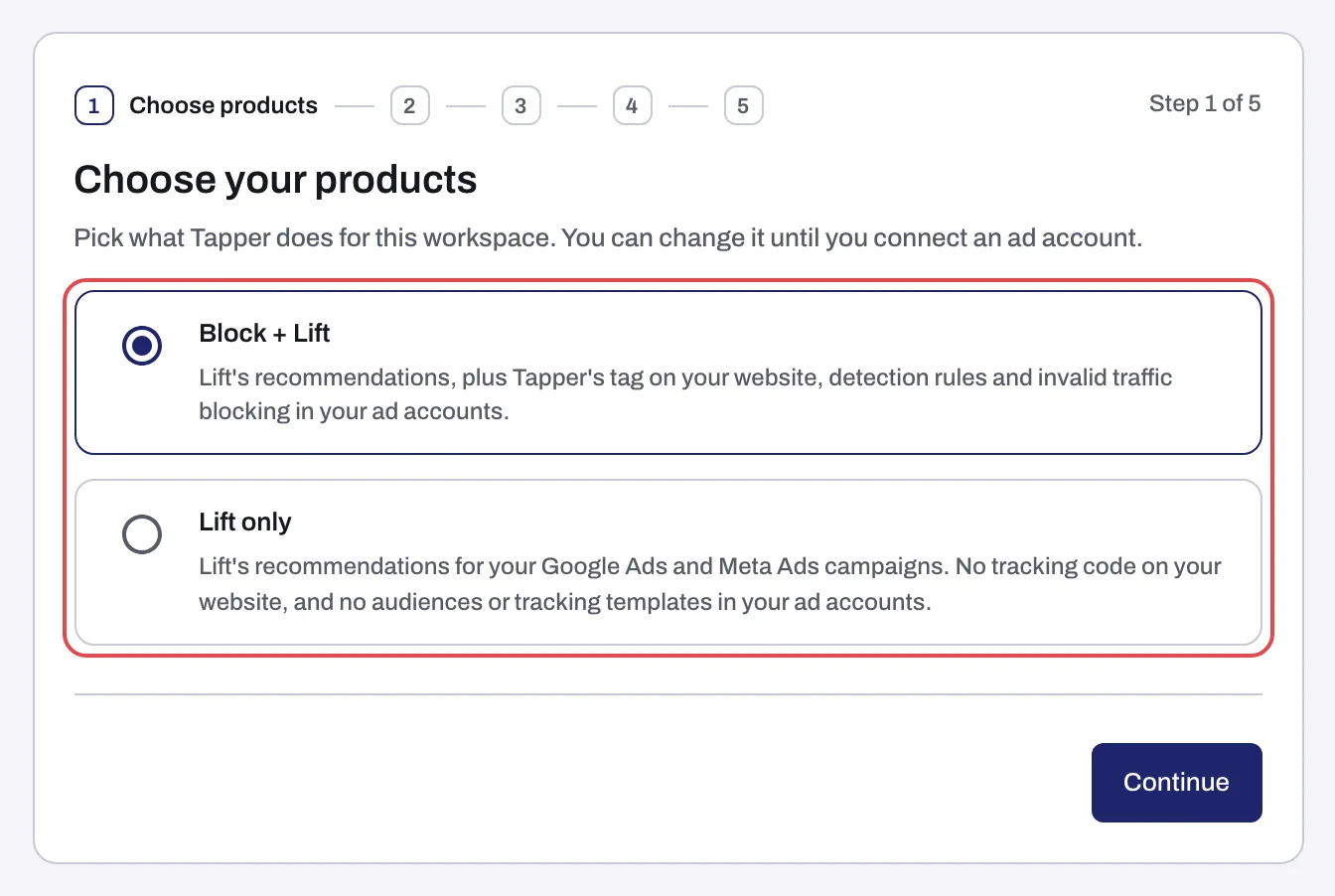Open step 3 in the stepper

(x=520, y=105)
